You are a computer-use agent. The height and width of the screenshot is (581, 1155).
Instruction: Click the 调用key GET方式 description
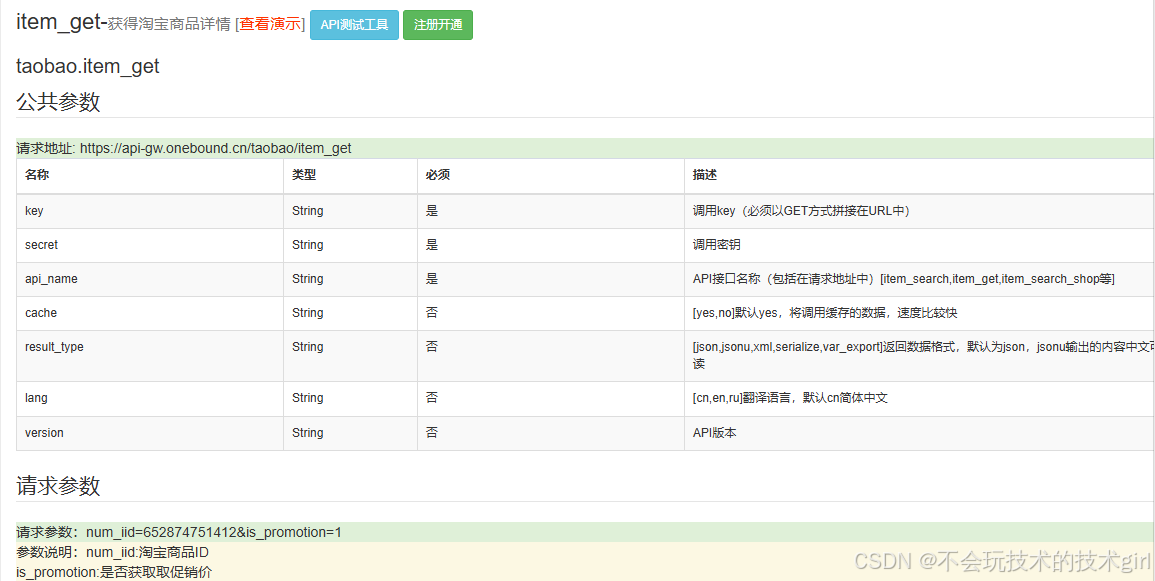coord(803,211)
